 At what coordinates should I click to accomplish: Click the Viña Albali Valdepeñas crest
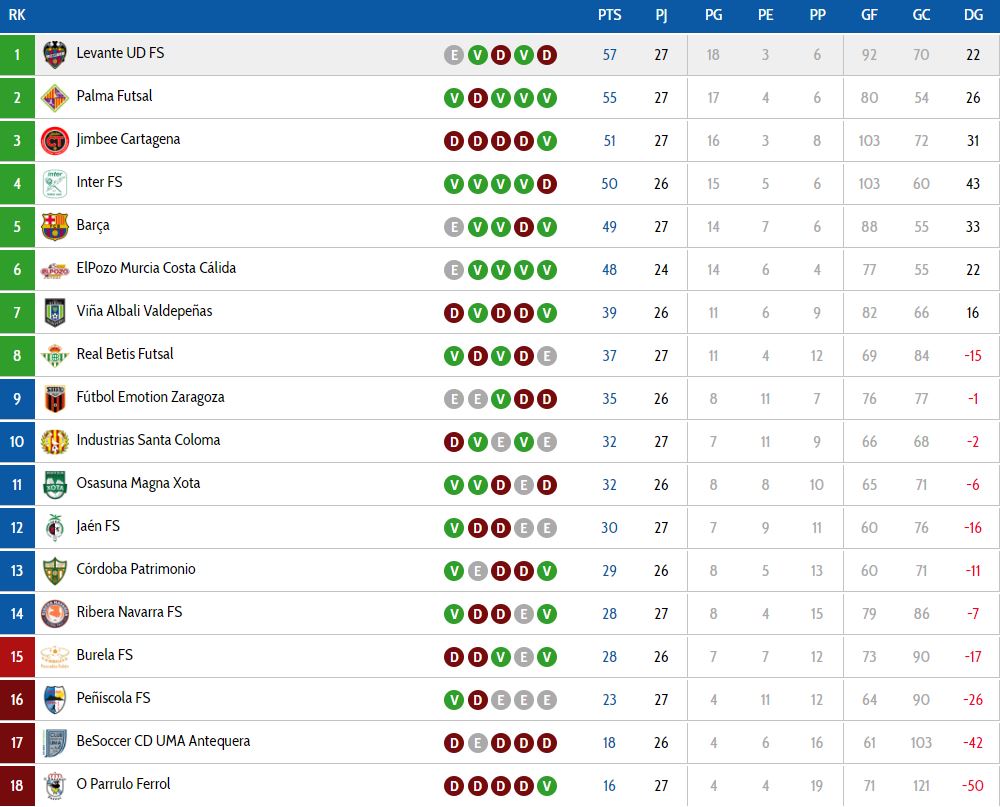[55, 313]
